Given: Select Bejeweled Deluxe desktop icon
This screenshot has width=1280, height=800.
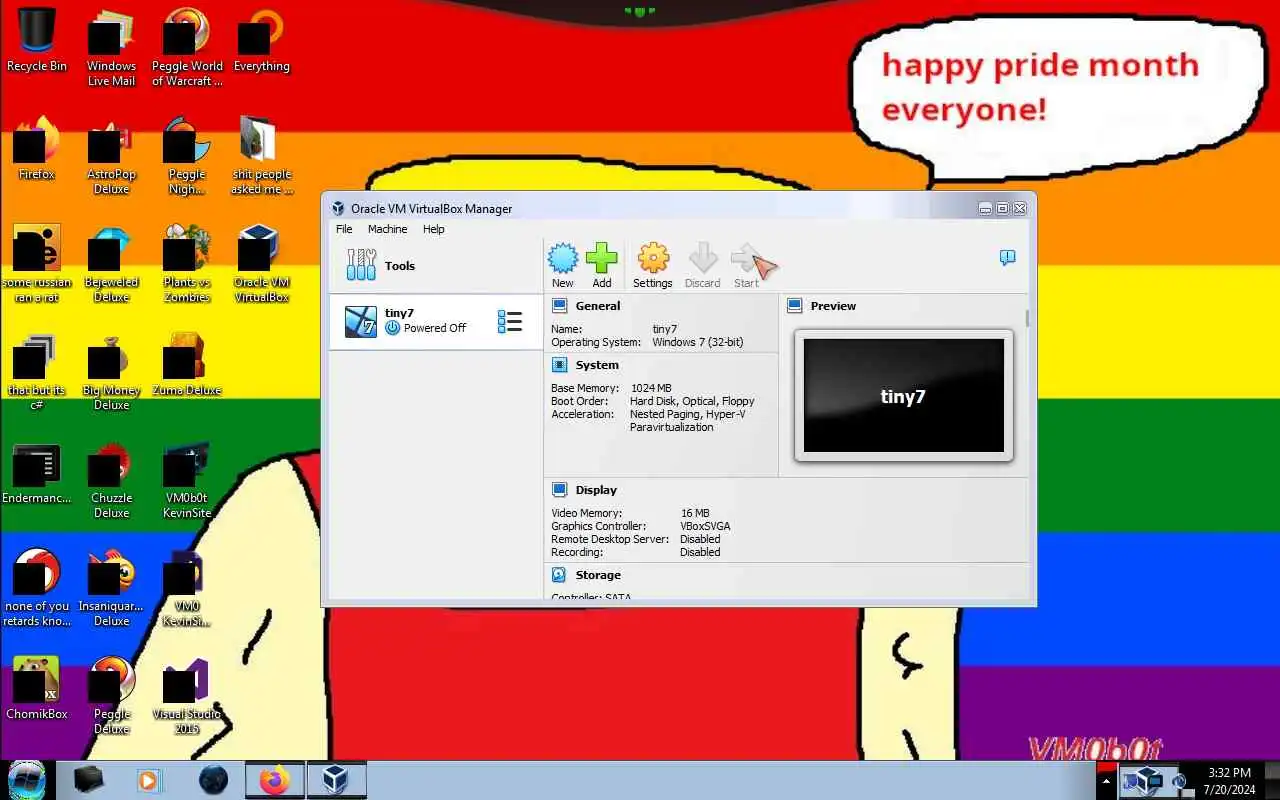Looking at the screenshot, I should click(111, 264).
